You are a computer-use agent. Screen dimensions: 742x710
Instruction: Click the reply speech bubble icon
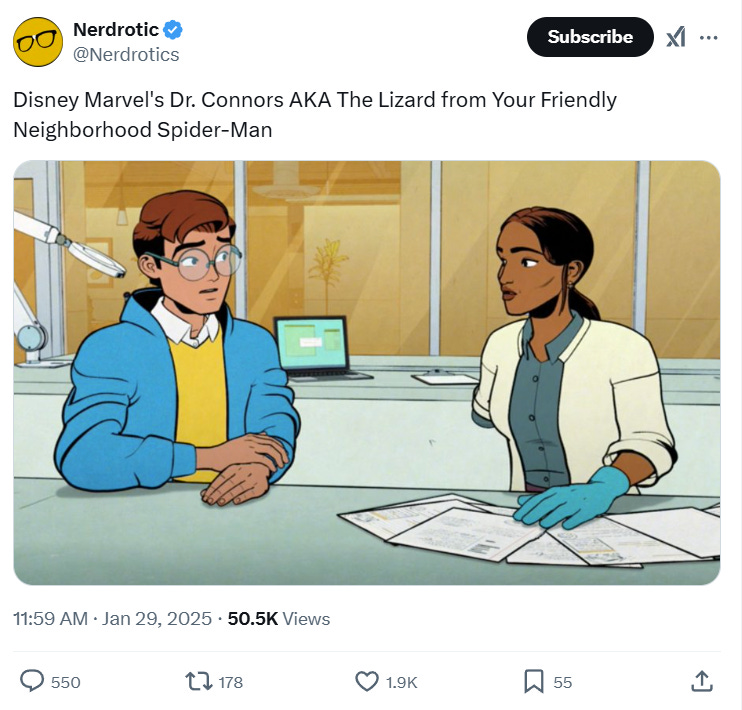(32, 682)
